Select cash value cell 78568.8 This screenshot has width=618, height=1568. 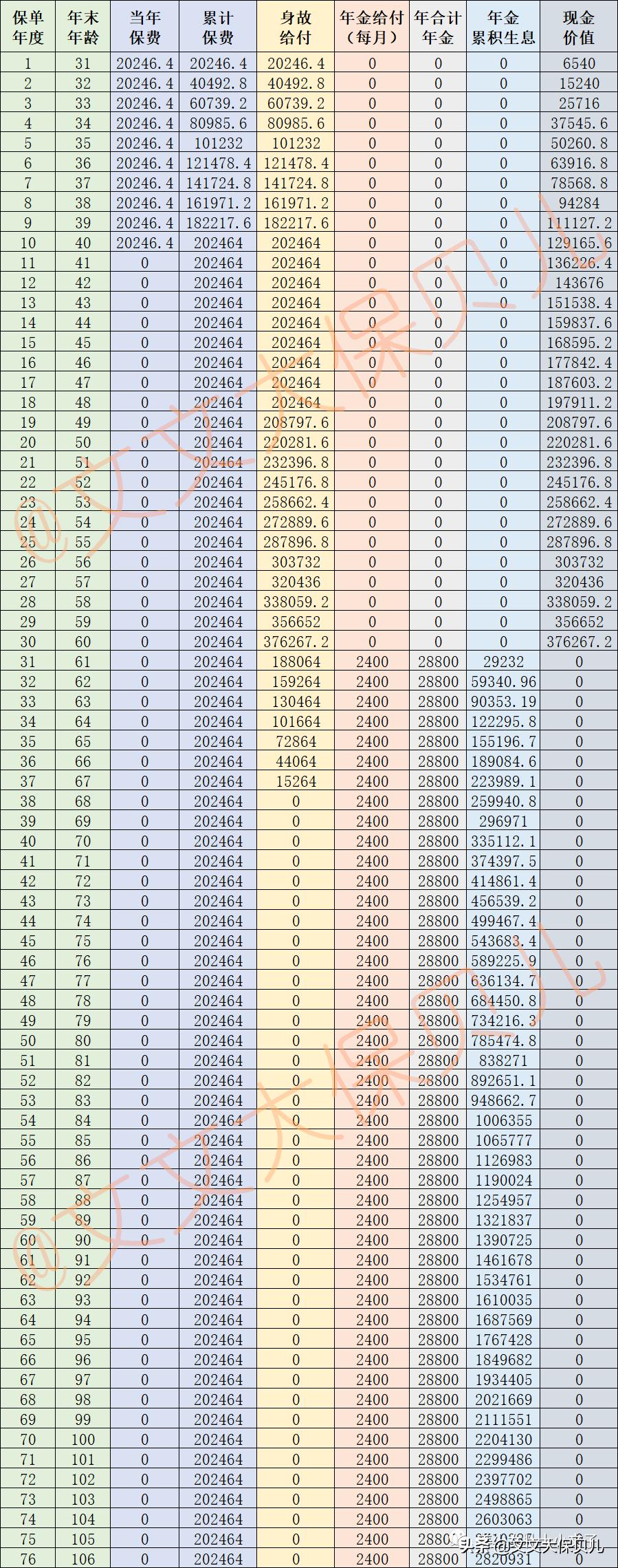tap(579, 183)
